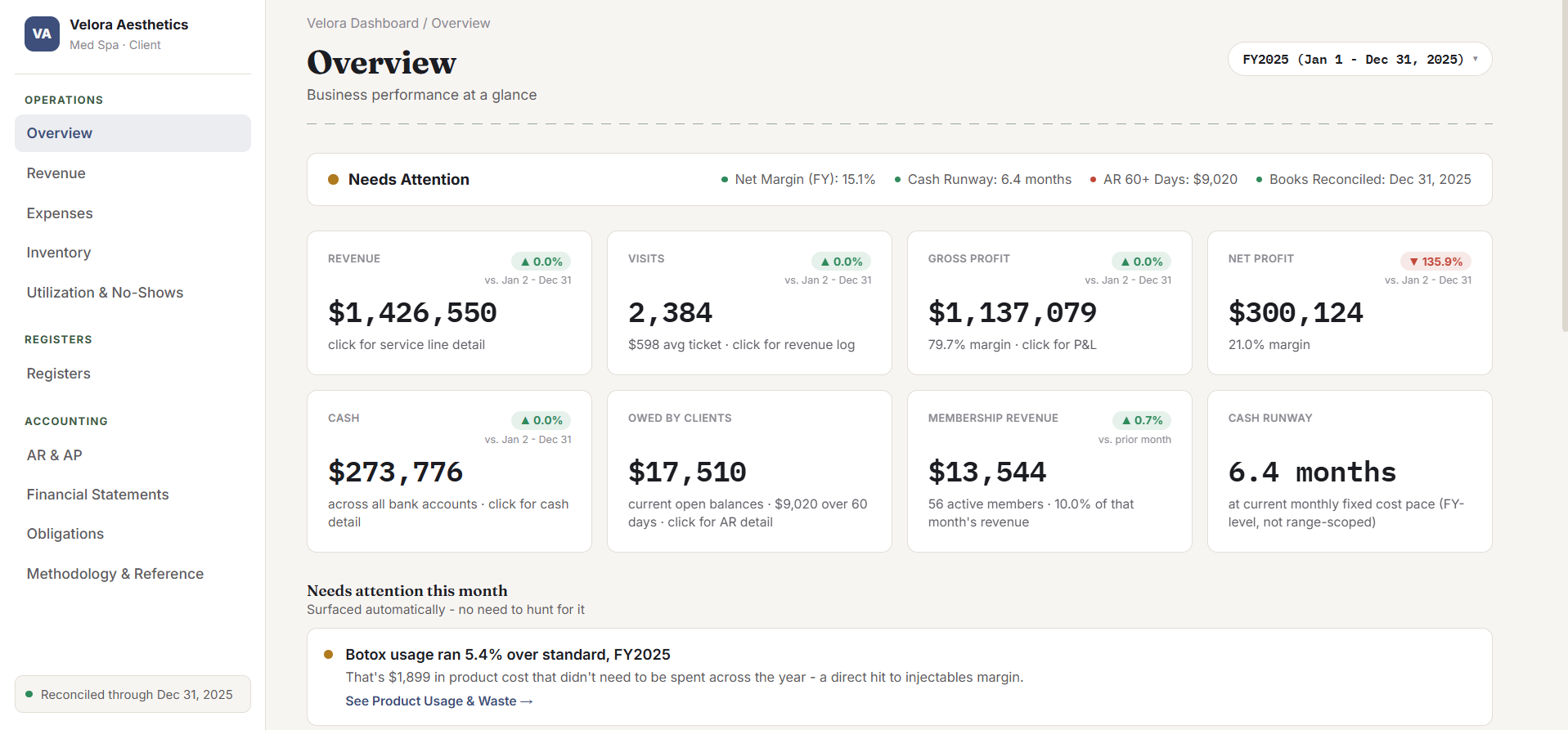This screenshot has height=730, width=1568.
Task: Open the Cash card for cash detail
Action: pyautogui.click(x=449, y=472)
